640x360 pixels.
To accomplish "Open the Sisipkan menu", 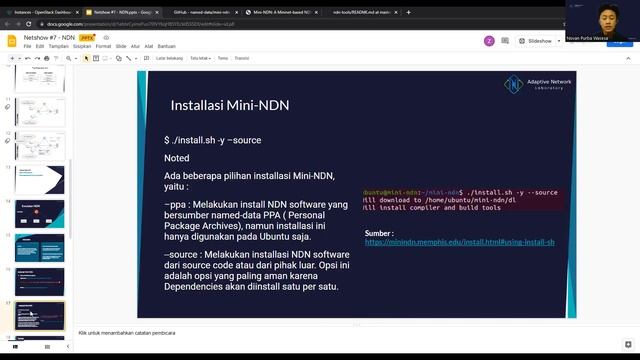I will point(82,47).
